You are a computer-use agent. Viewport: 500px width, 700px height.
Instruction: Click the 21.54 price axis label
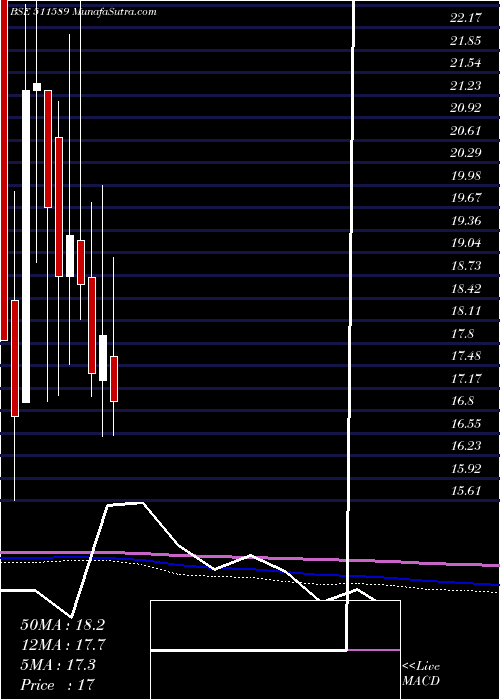(466, 63)
